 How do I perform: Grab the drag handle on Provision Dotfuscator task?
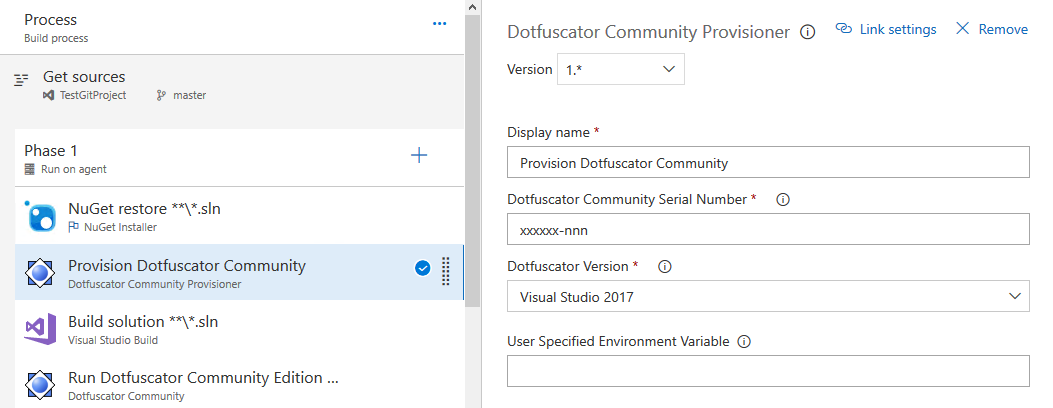(x=446, y=272)
